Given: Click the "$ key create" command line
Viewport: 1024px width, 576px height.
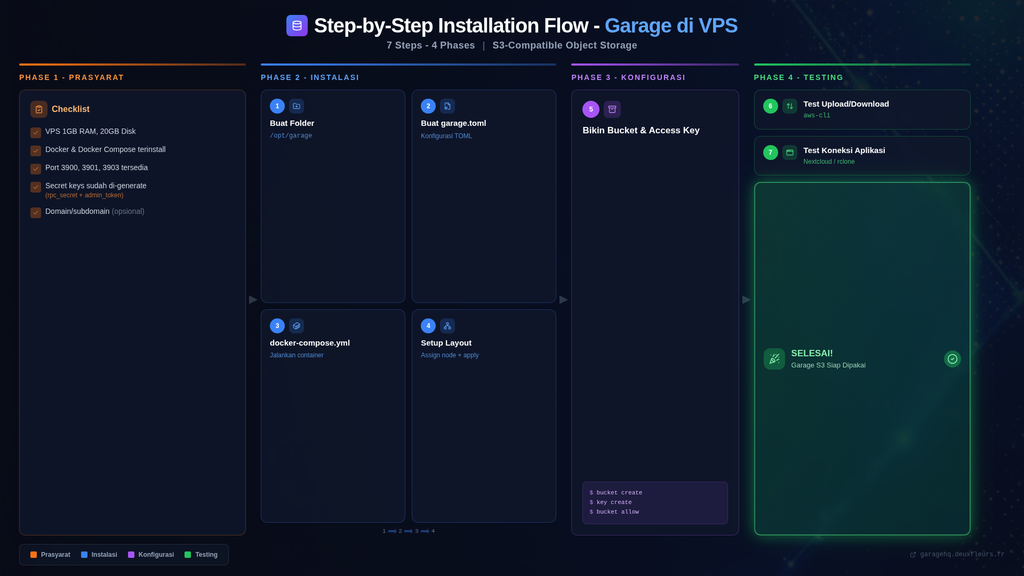Looking at the screenshot, I should point(611,502).
